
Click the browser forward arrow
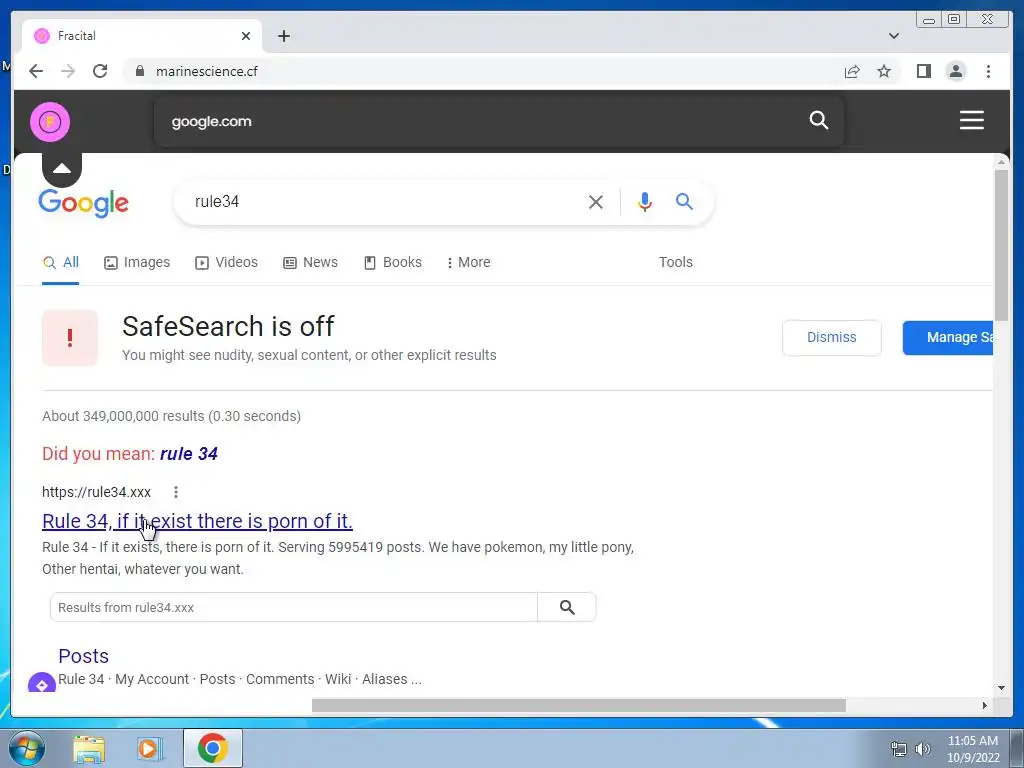point(68,71)
